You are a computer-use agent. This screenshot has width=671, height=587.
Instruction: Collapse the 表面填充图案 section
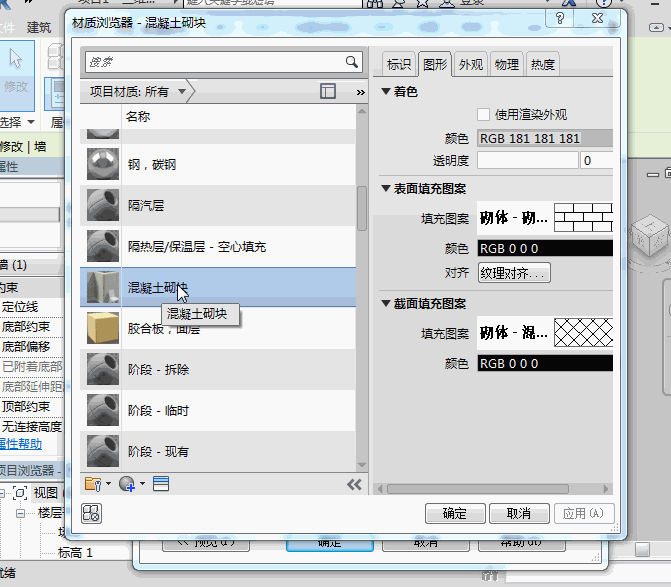click(386, 188)
